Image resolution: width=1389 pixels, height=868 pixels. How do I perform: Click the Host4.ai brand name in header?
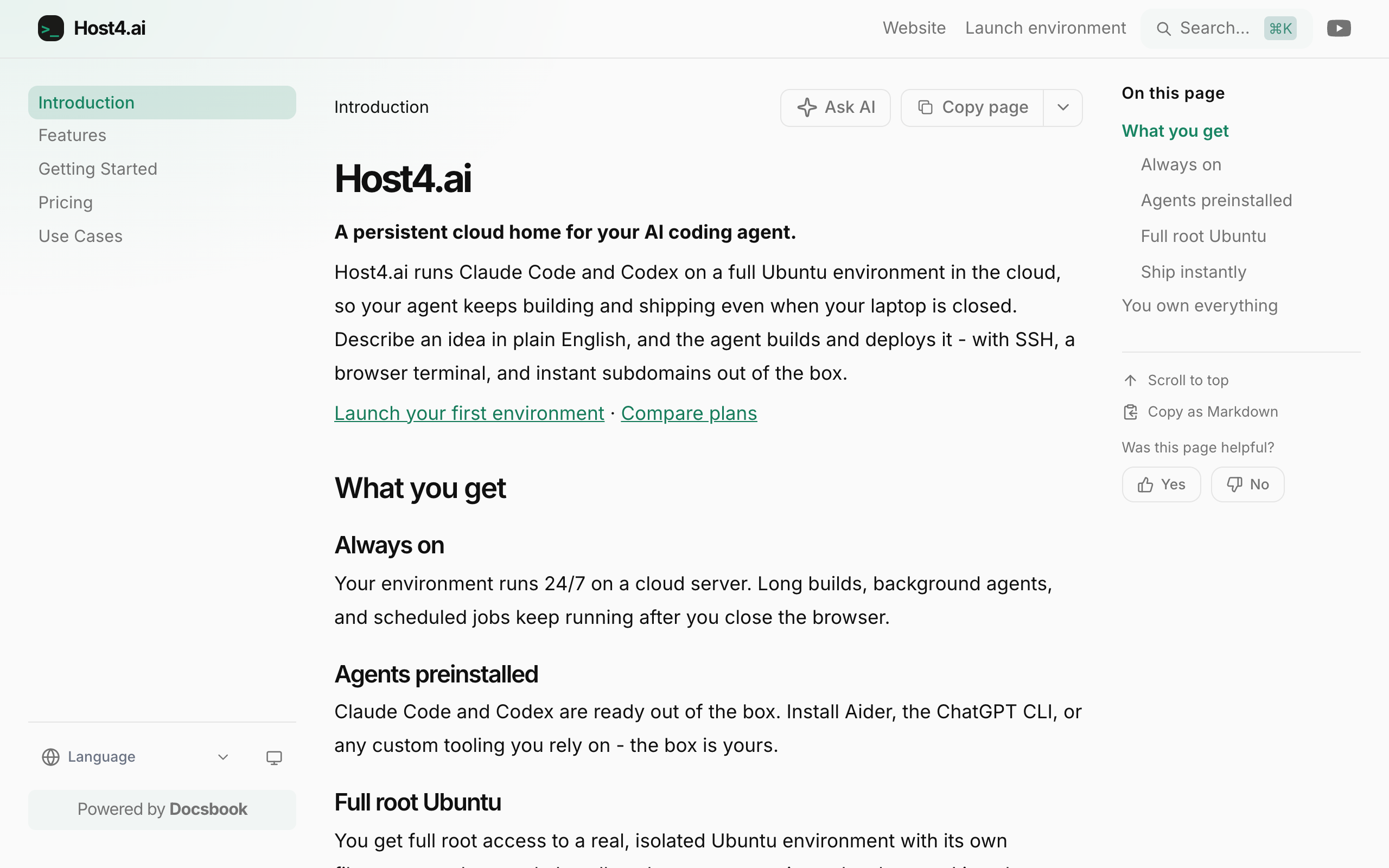coord(110,28)
